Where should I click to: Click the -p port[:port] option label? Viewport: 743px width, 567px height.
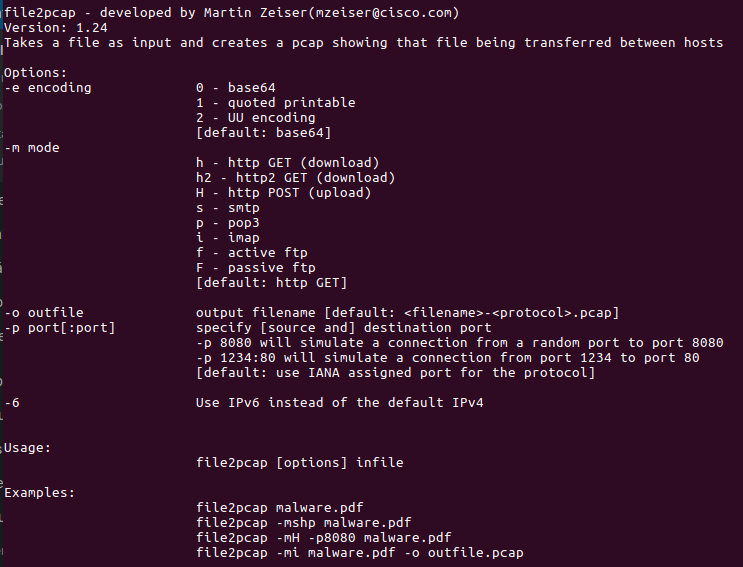[60, 328]
